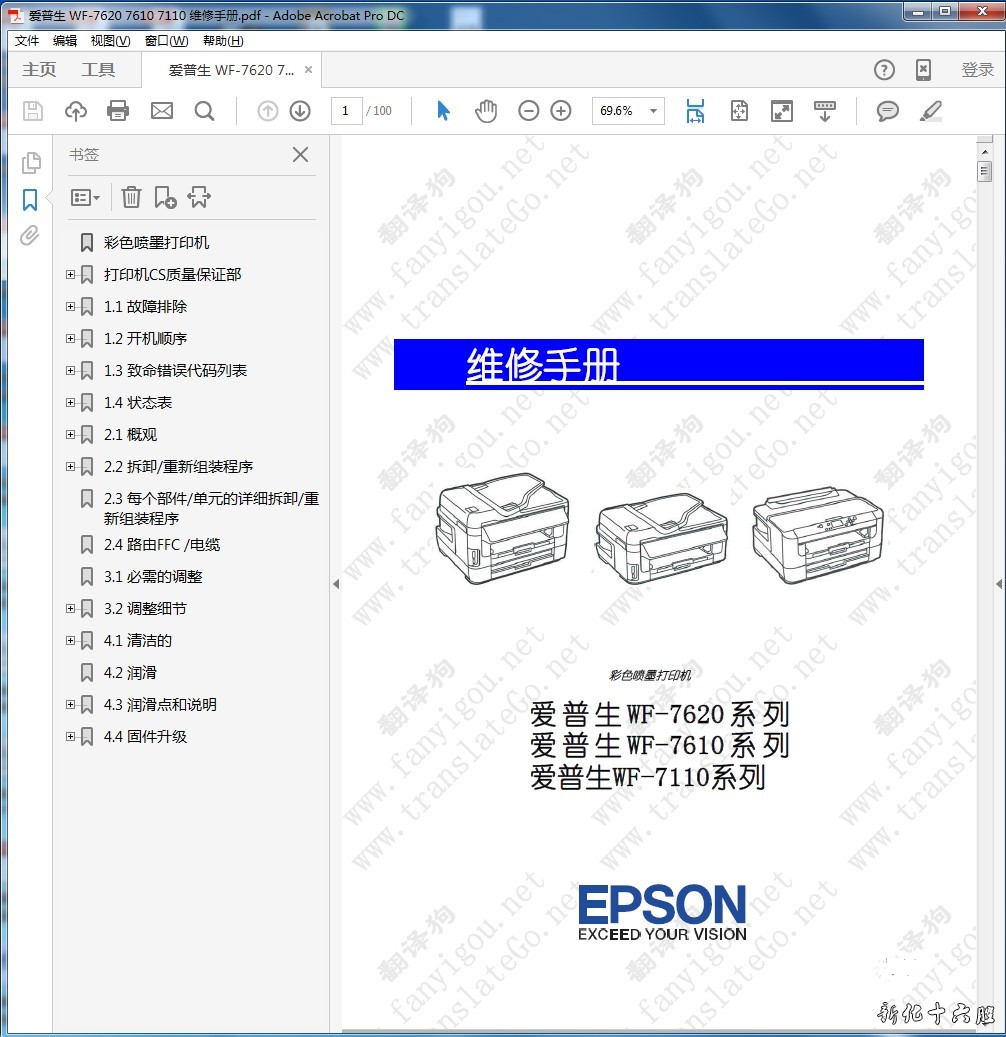The width and height of the screenshot is (1006, 1037).
Task: Toggle the bookmarks panel icon
Action: pyautogui.click(x=30, y=200)
